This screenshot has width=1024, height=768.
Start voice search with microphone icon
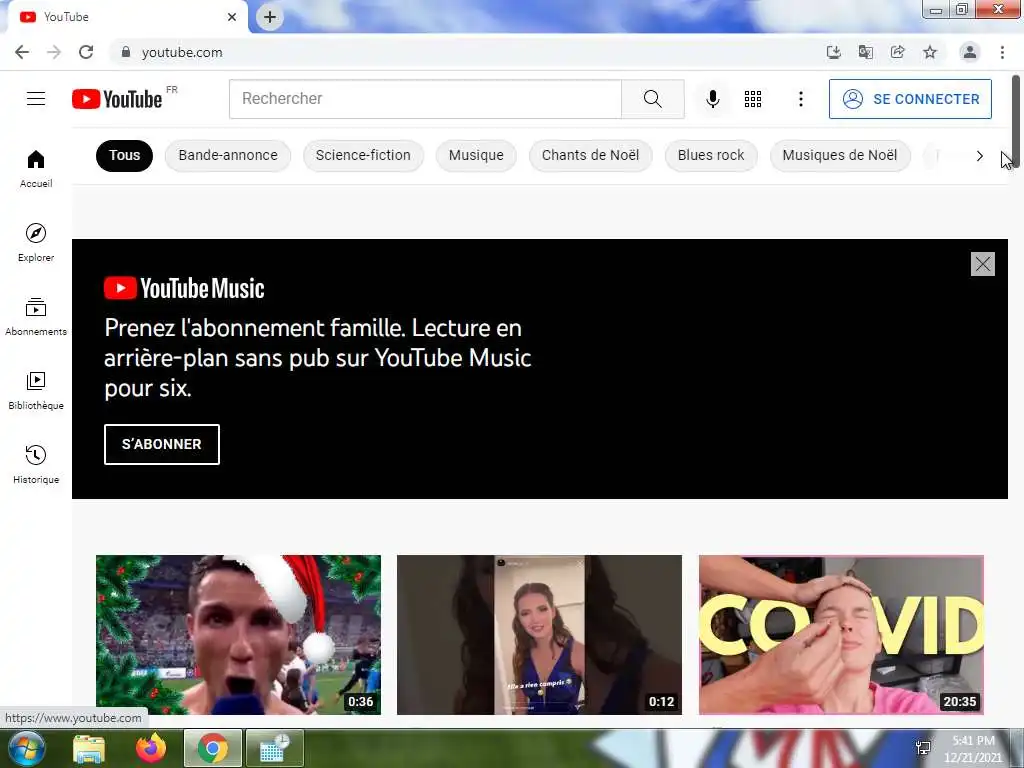coord(712,99)
